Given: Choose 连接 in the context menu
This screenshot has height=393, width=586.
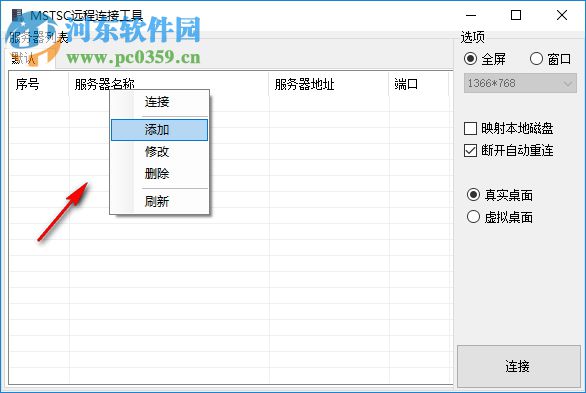Looking at the screenshot, I should (x=159, y=102).
